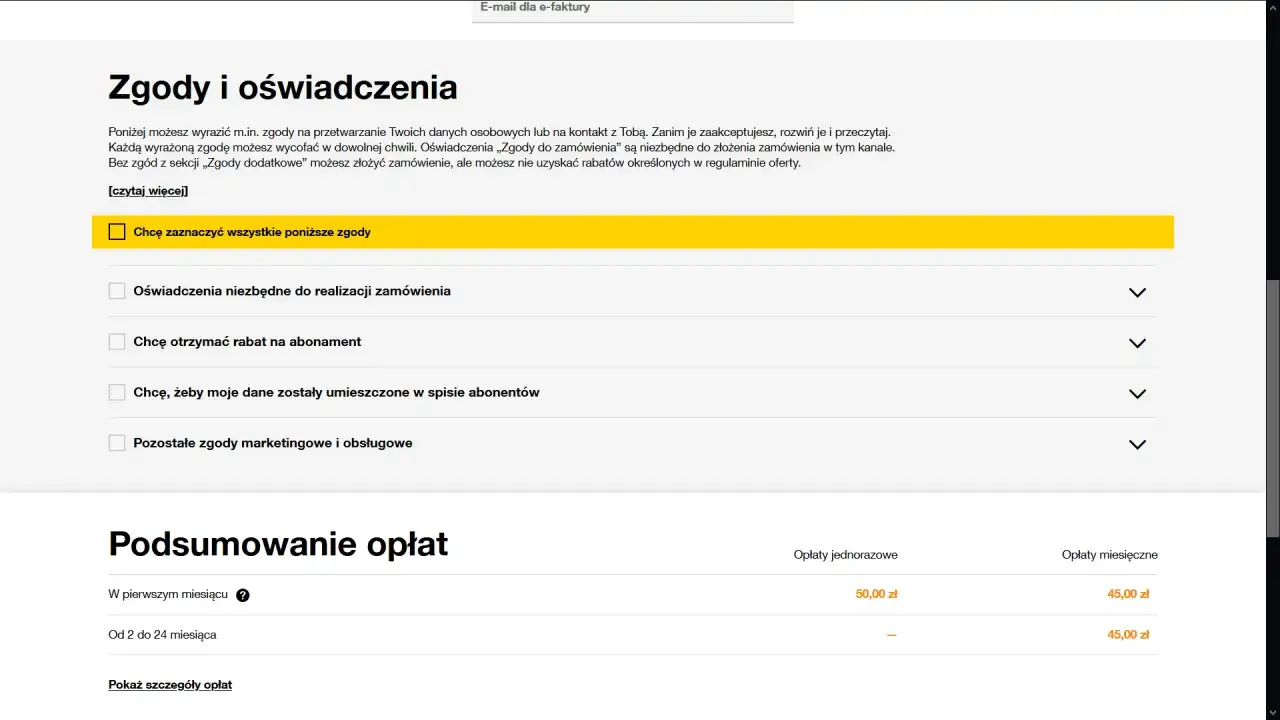The width and height of the screenshot is (1280, 720).
Task: Check the 'spisie abonentów' consent checkbox
Action: pyautogui.click(x=117, y=393)
